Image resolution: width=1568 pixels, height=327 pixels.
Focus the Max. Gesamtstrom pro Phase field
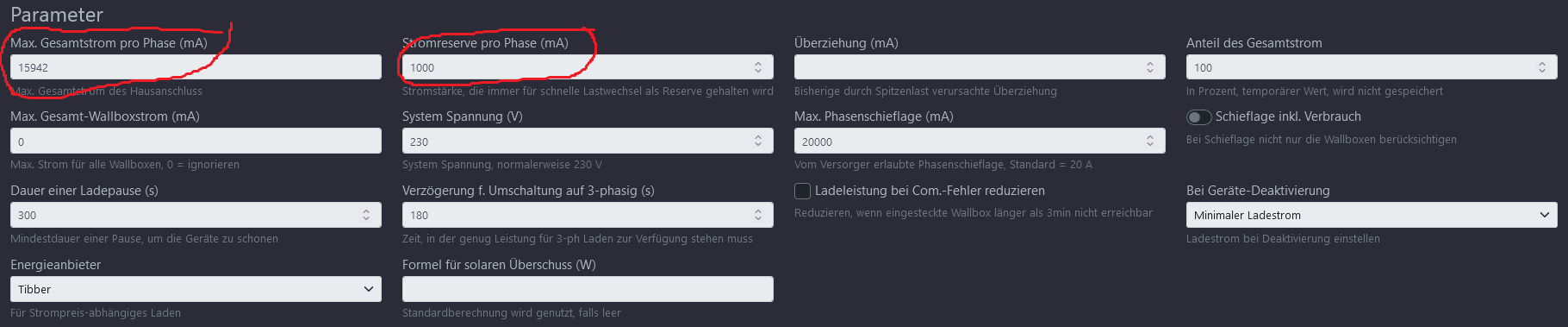(196, 67)
